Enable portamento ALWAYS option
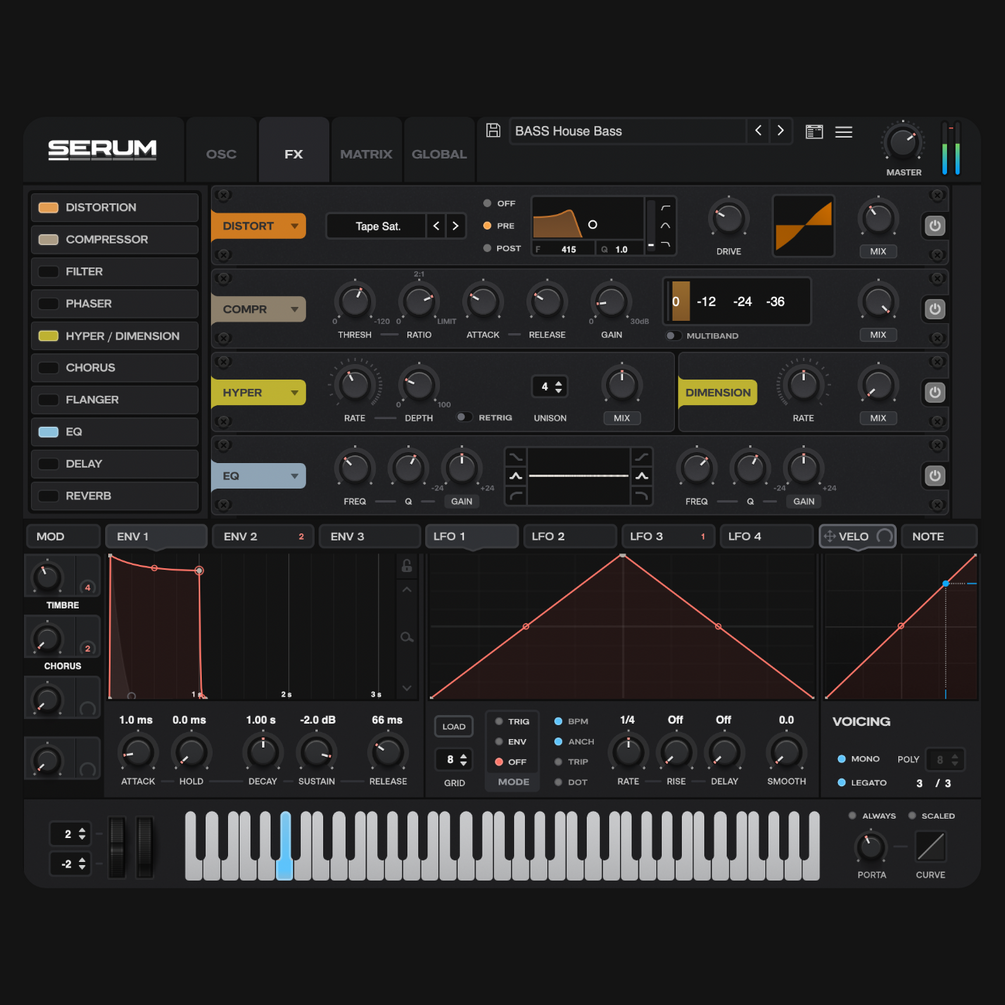1005x1005 pixels. pyautogui.click(x=872, y=816)
